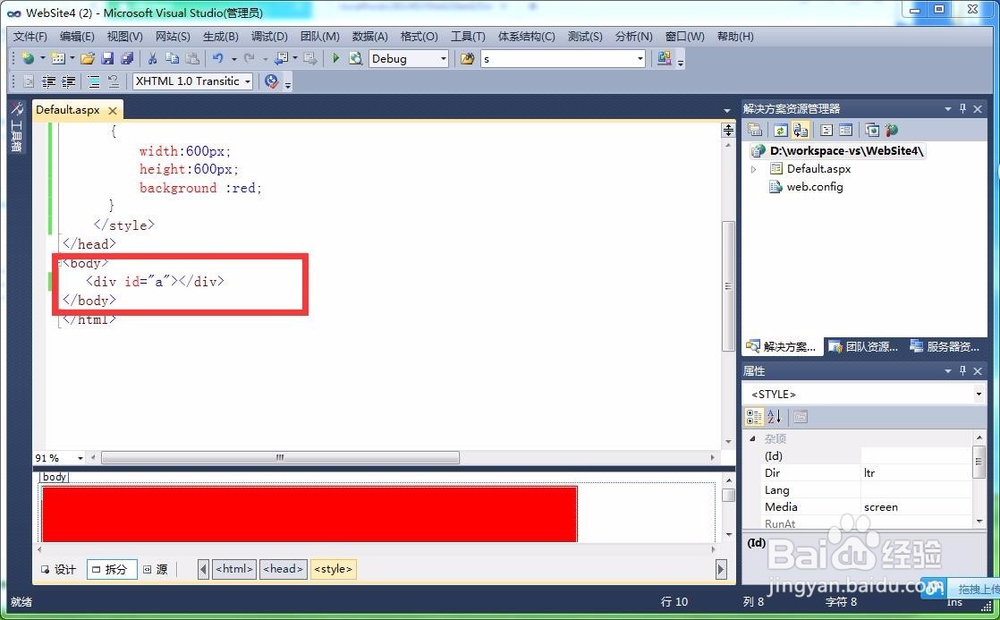Open Solution Explorer window position dropdown arrow

pos(948,109)
